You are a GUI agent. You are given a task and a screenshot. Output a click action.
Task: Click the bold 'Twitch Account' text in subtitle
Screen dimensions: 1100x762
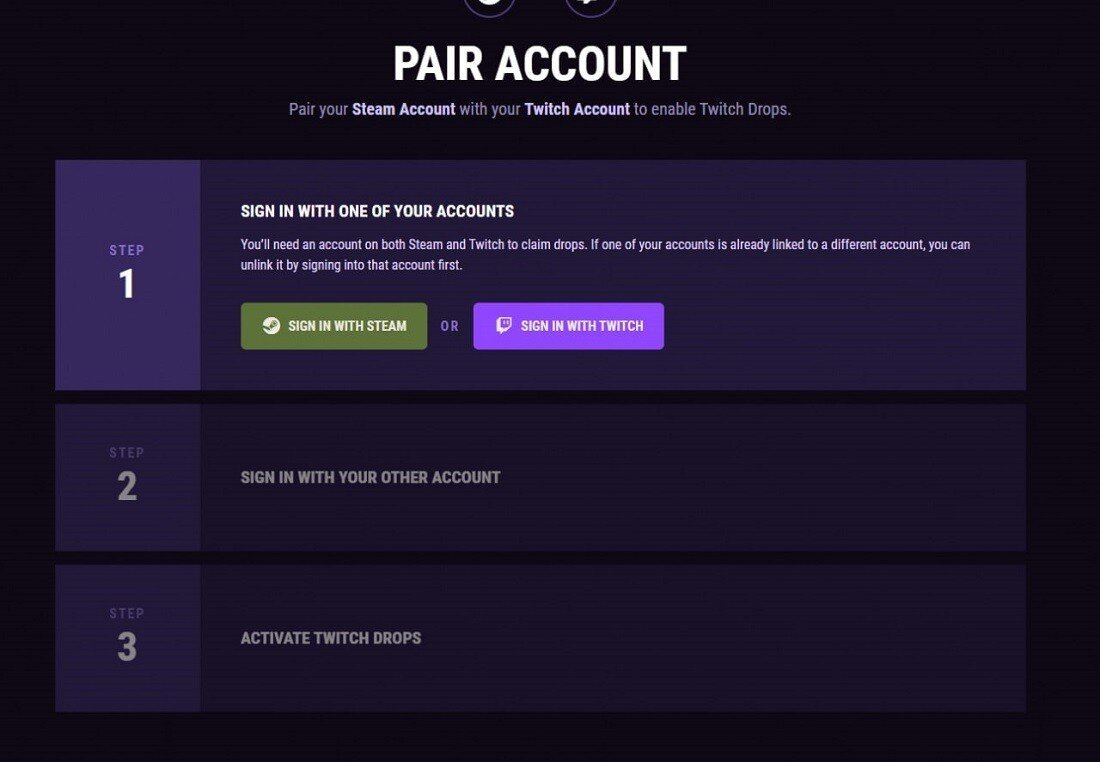pos(577,109)
